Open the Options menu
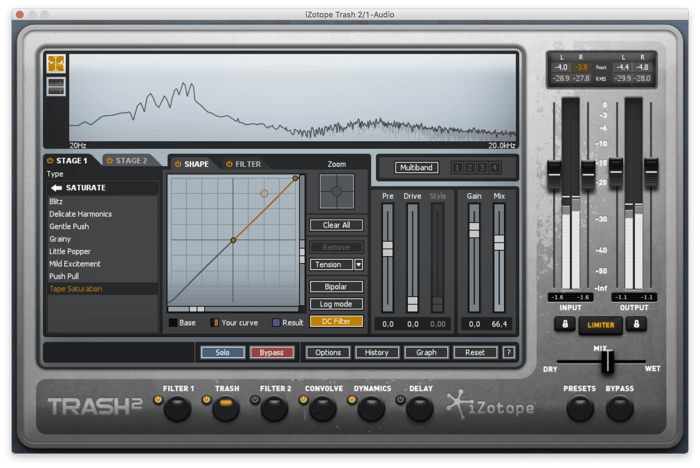700x468 pixels. [x=328, y=352]
